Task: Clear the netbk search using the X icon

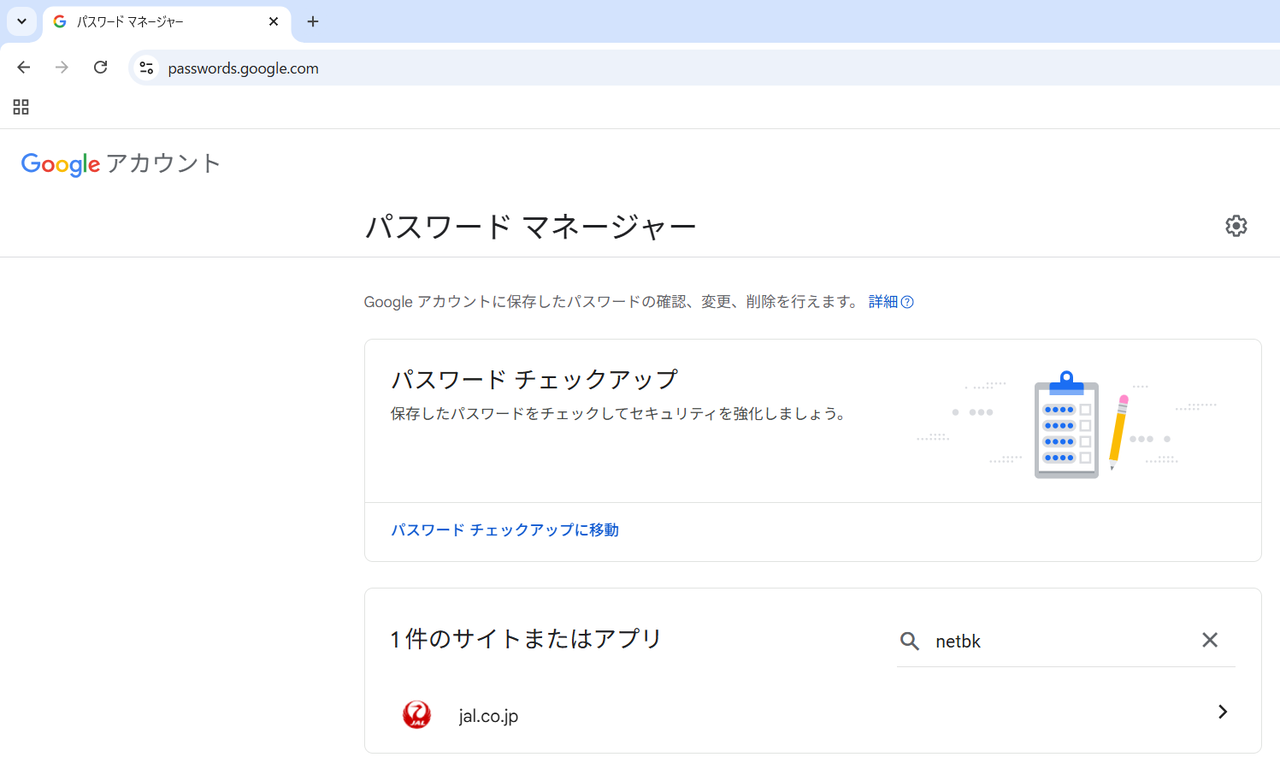Action: 1209,640
